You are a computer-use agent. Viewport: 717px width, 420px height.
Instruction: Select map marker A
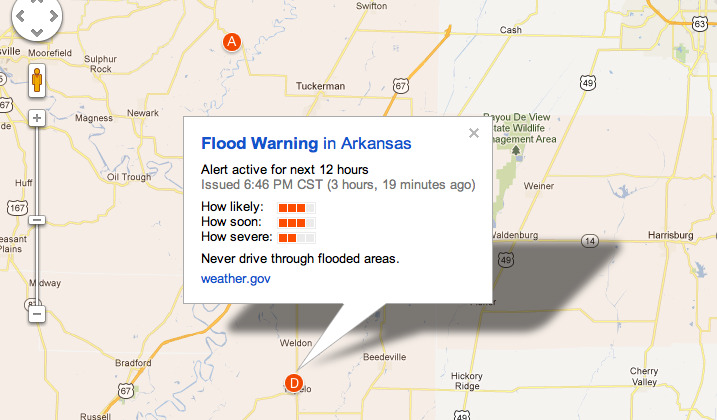[232, 42]
